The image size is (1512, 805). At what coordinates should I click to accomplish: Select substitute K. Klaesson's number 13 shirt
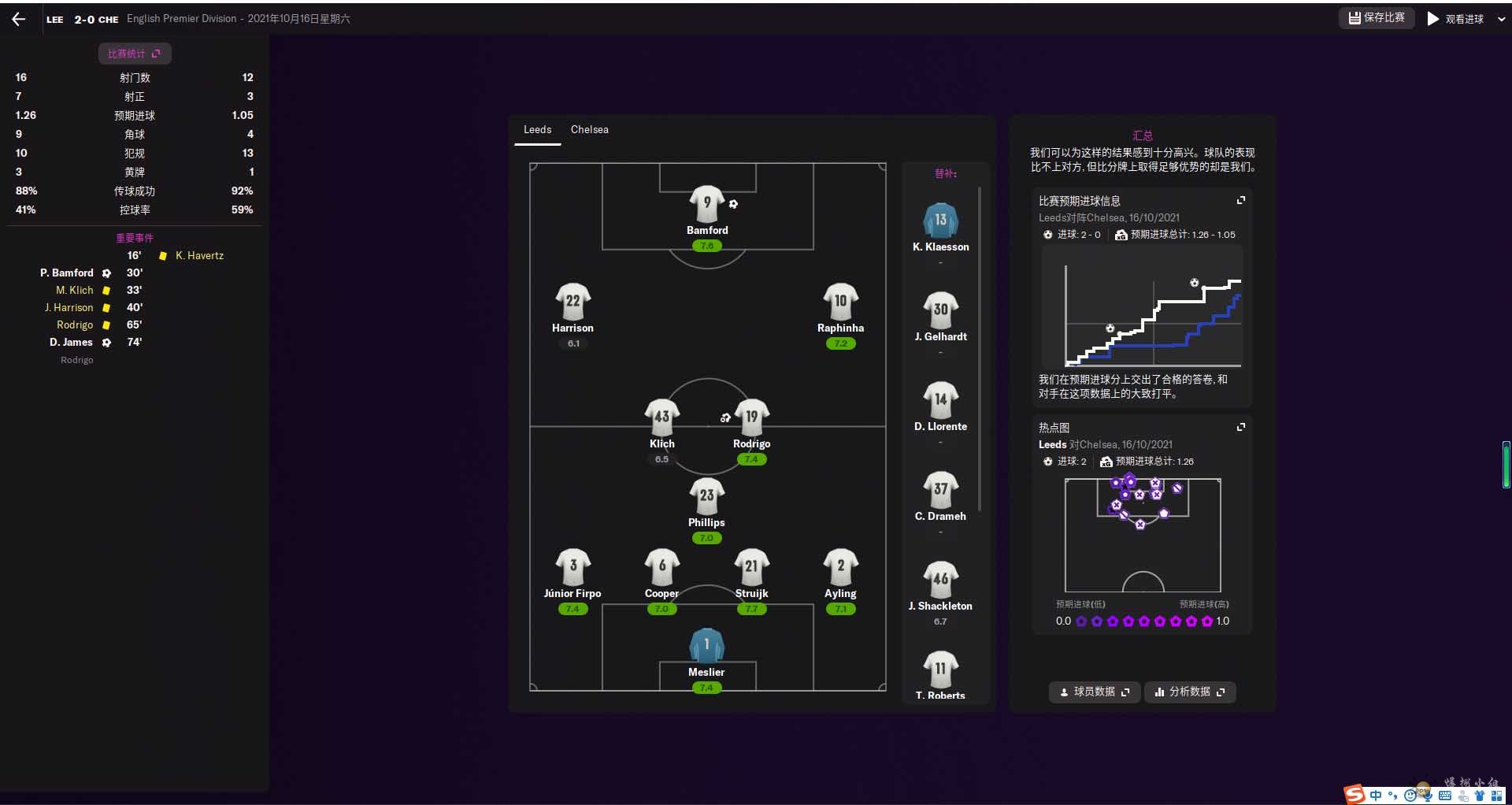click(x=940, y=221)
